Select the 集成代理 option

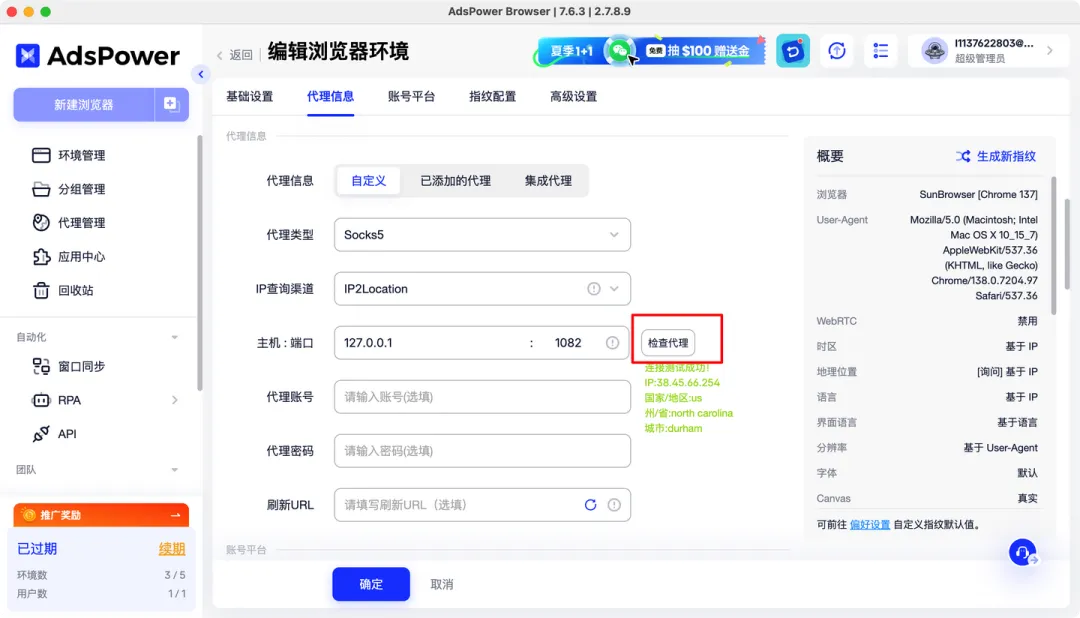[x=548, y=181]
